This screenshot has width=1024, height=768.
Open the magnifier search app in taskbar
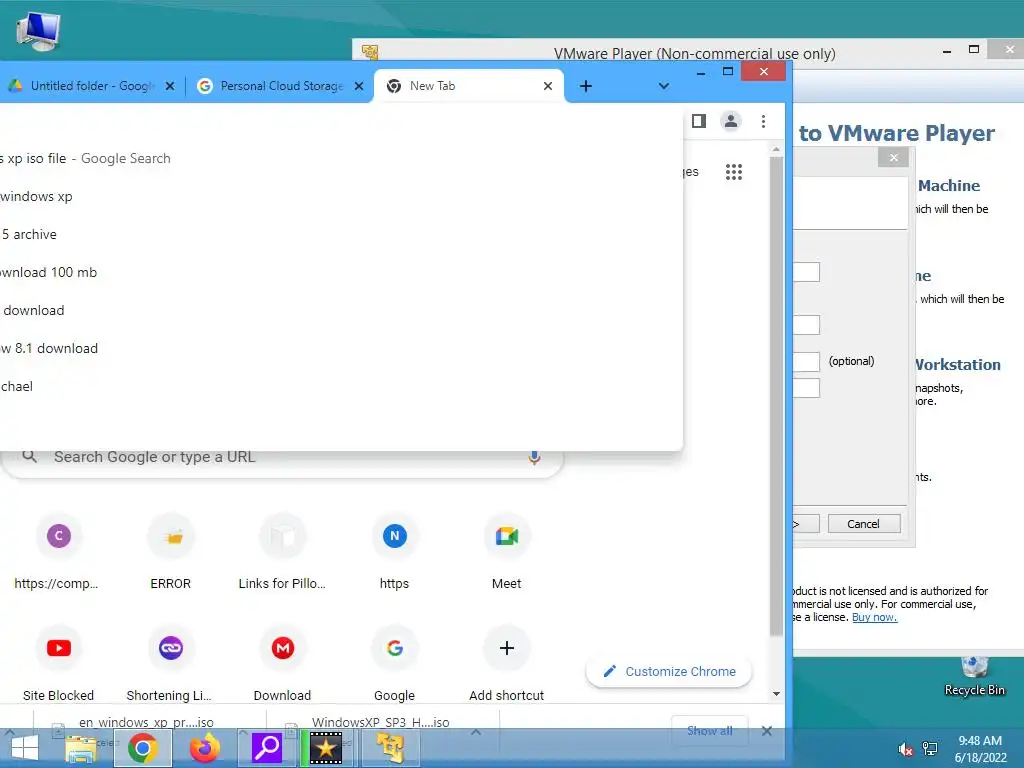[266, 748]
